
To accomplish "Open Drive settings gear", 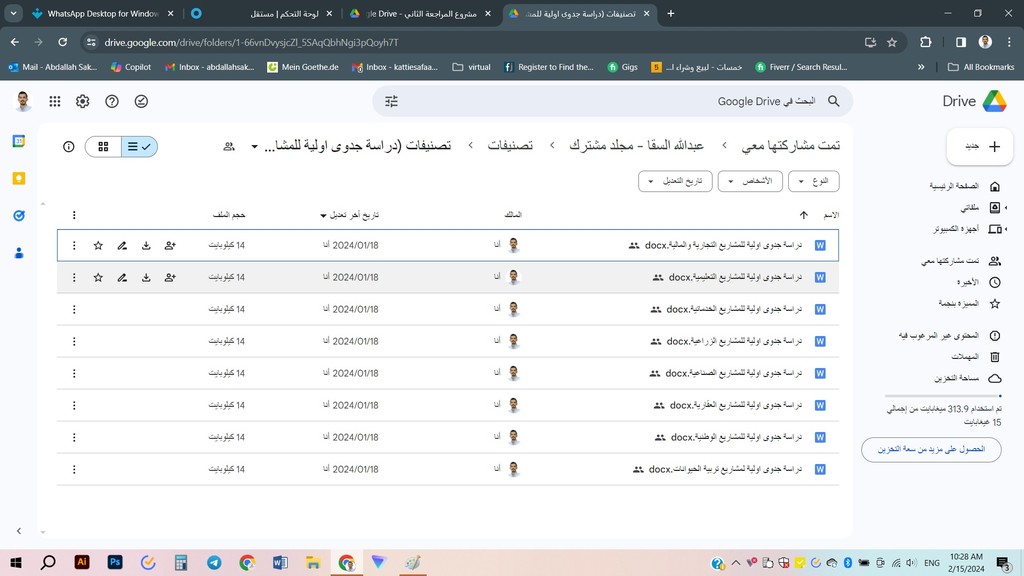I will pos(83,101).
